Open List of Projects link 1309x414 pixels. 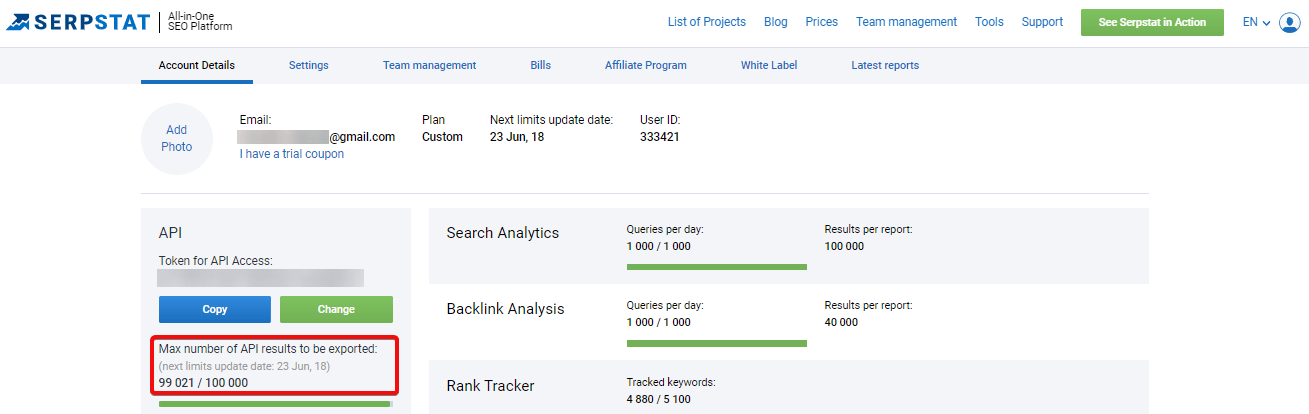(706, 22)
